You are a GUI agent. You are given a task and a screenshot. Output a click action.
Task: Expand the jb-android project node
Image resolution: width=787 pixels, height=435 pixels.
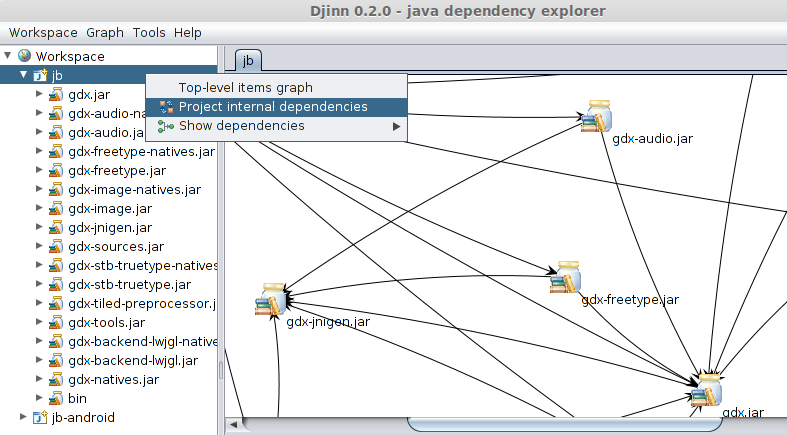click(x=23, y=417)
